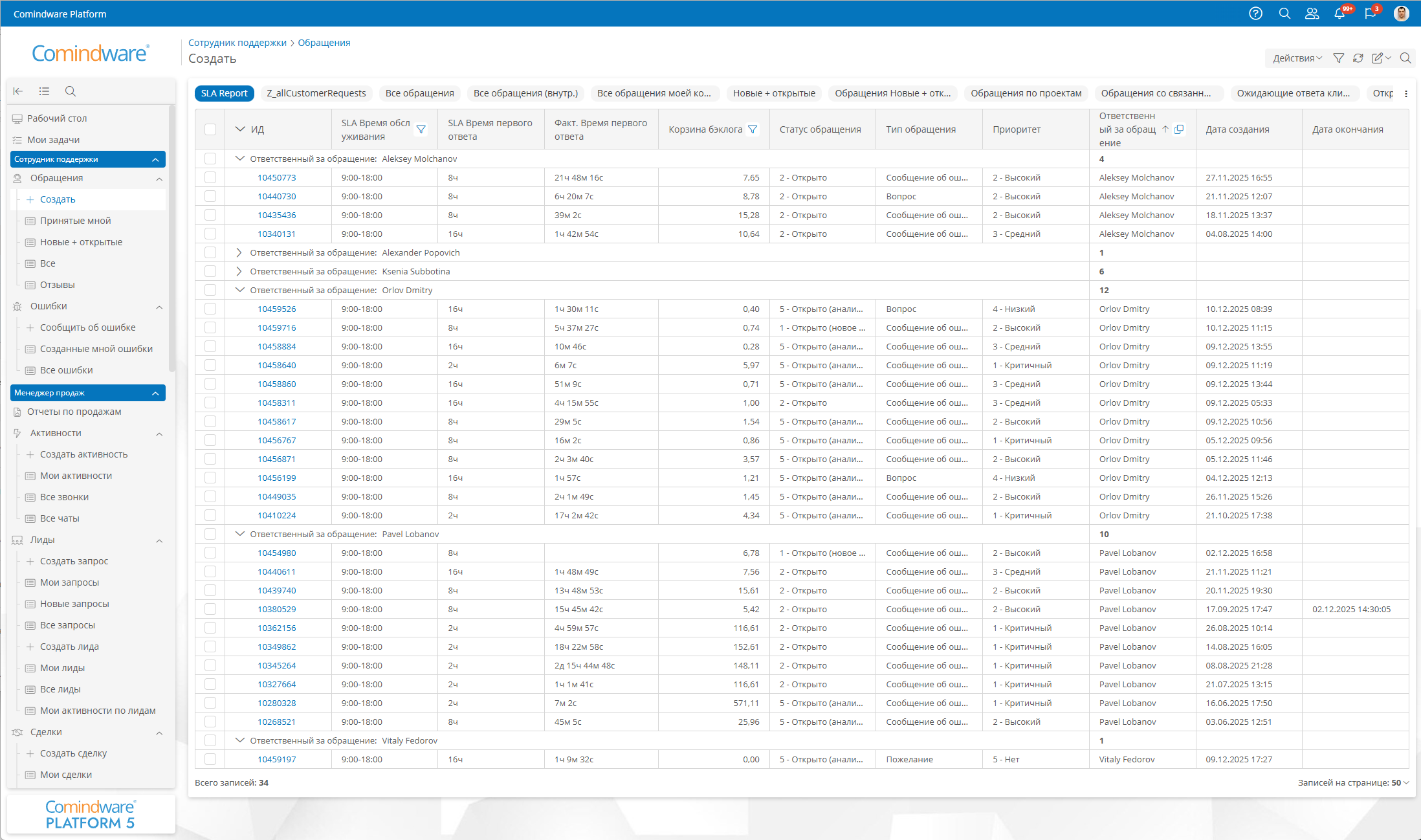Check the select-all checkbox in table header

click(210, 129)
